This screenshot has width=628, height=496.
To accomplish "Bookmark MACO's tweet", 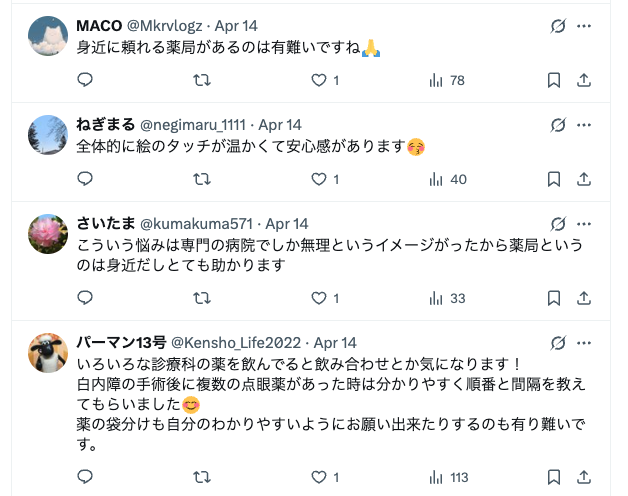I will (x=554, y=80).
